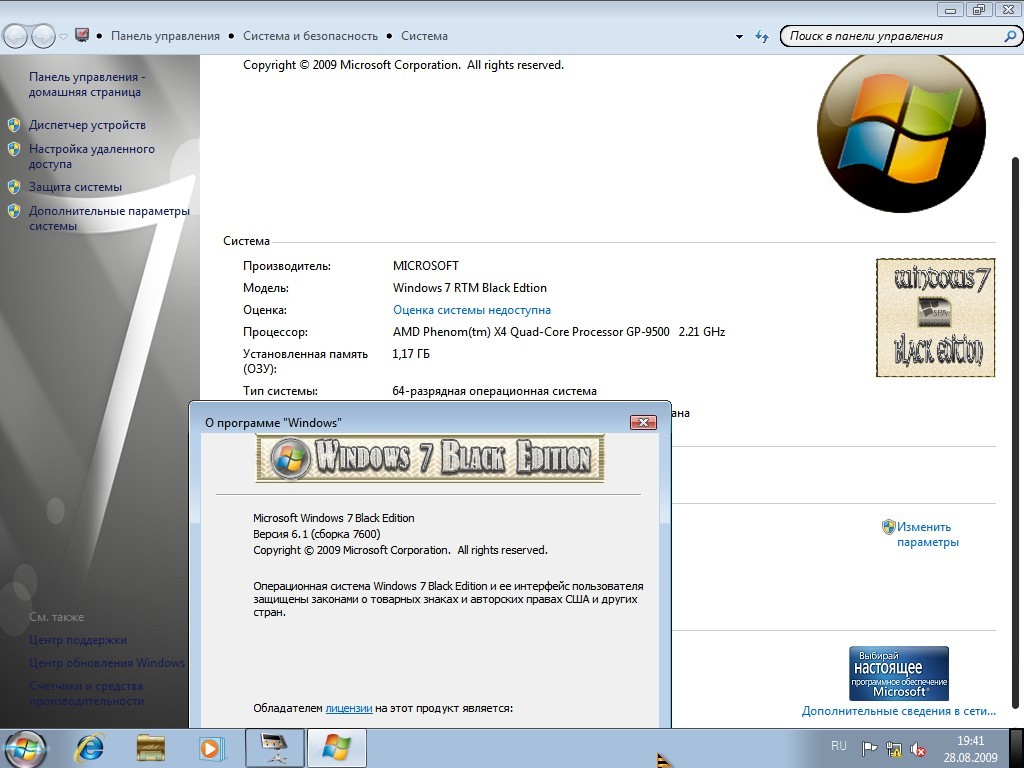Open Настройка удаленного доступа
1024x768 pixels.
pos(91,156)
